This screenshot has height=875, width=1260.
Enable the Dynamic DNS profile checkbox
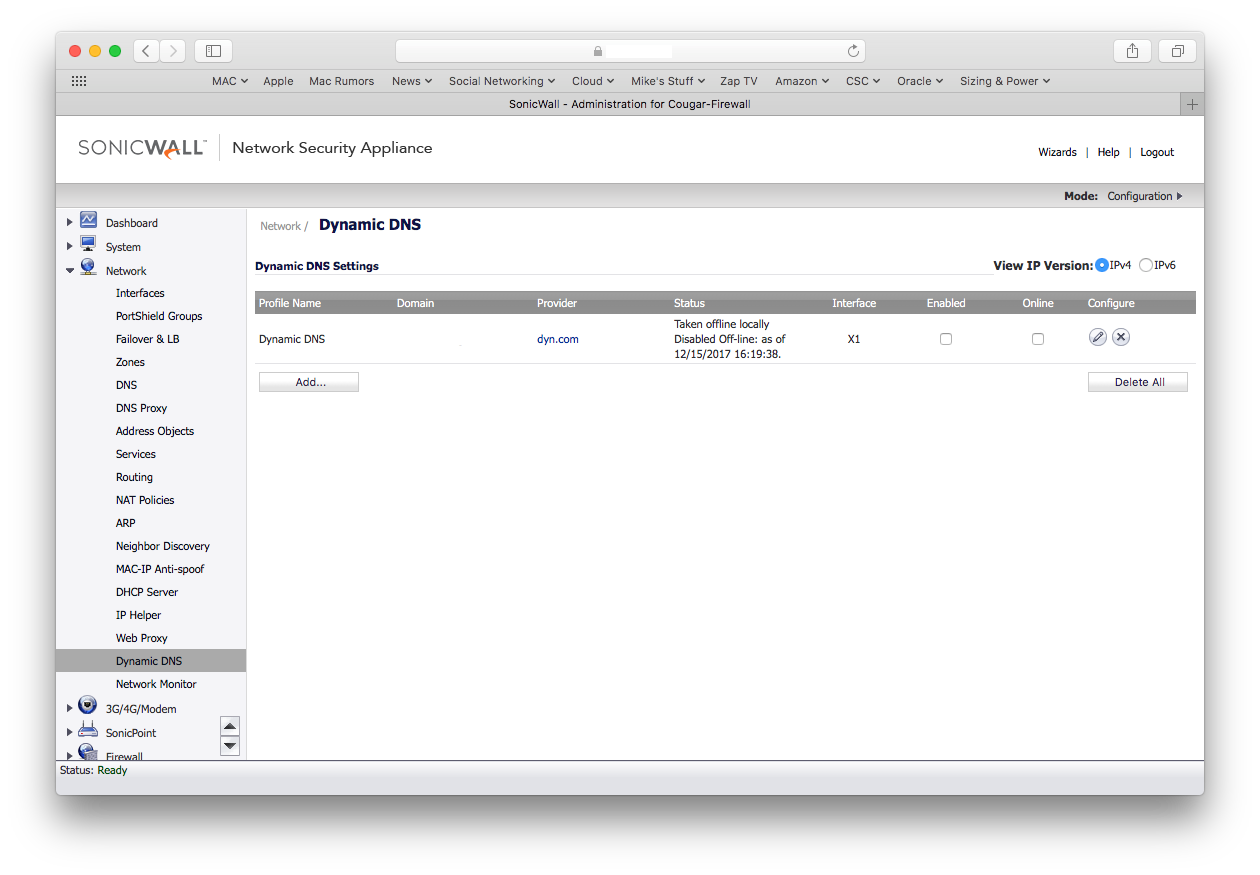tap(946, 339)
